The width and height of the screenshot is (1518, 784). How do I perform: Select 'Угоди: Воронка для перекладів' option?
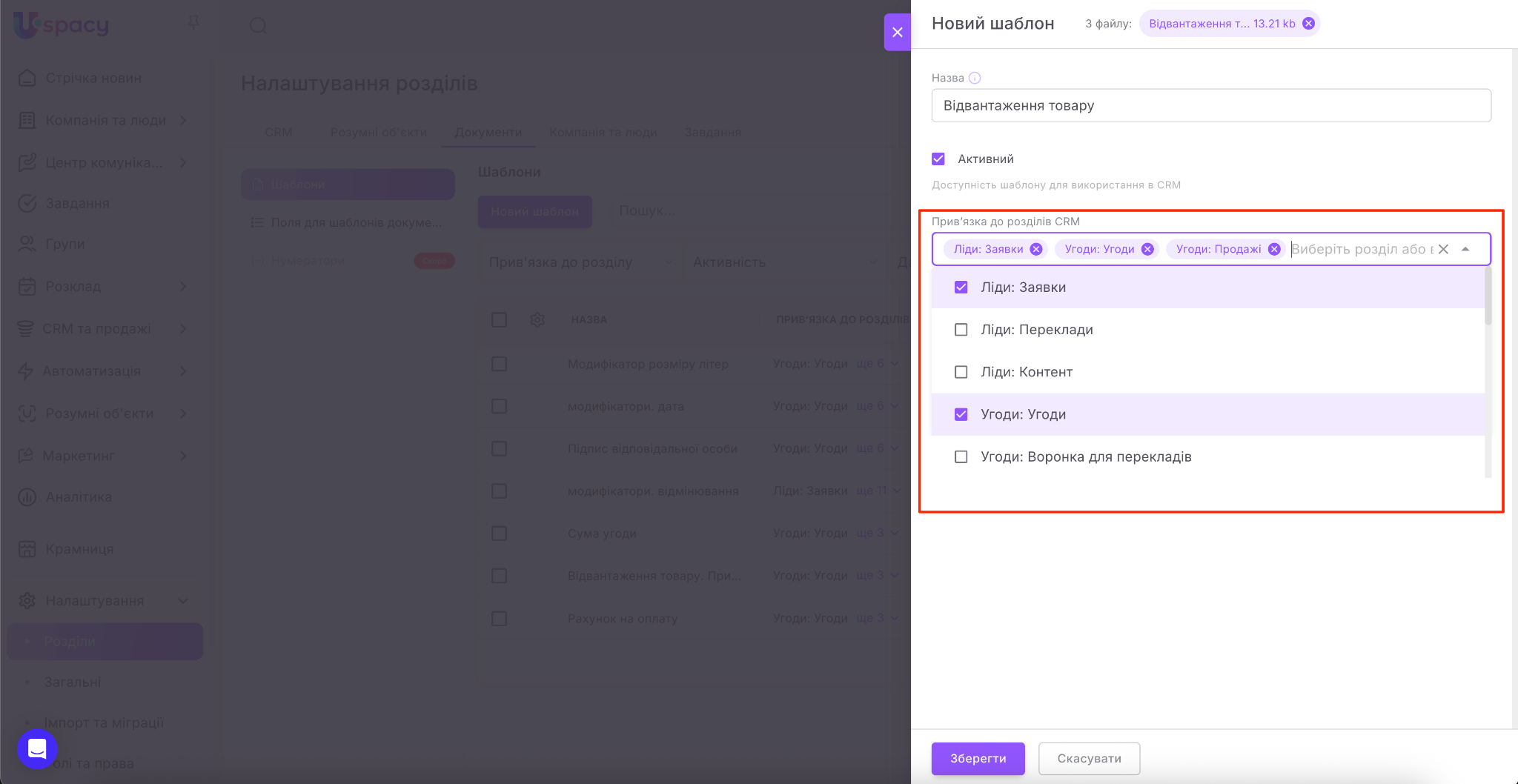pos(961,456)
